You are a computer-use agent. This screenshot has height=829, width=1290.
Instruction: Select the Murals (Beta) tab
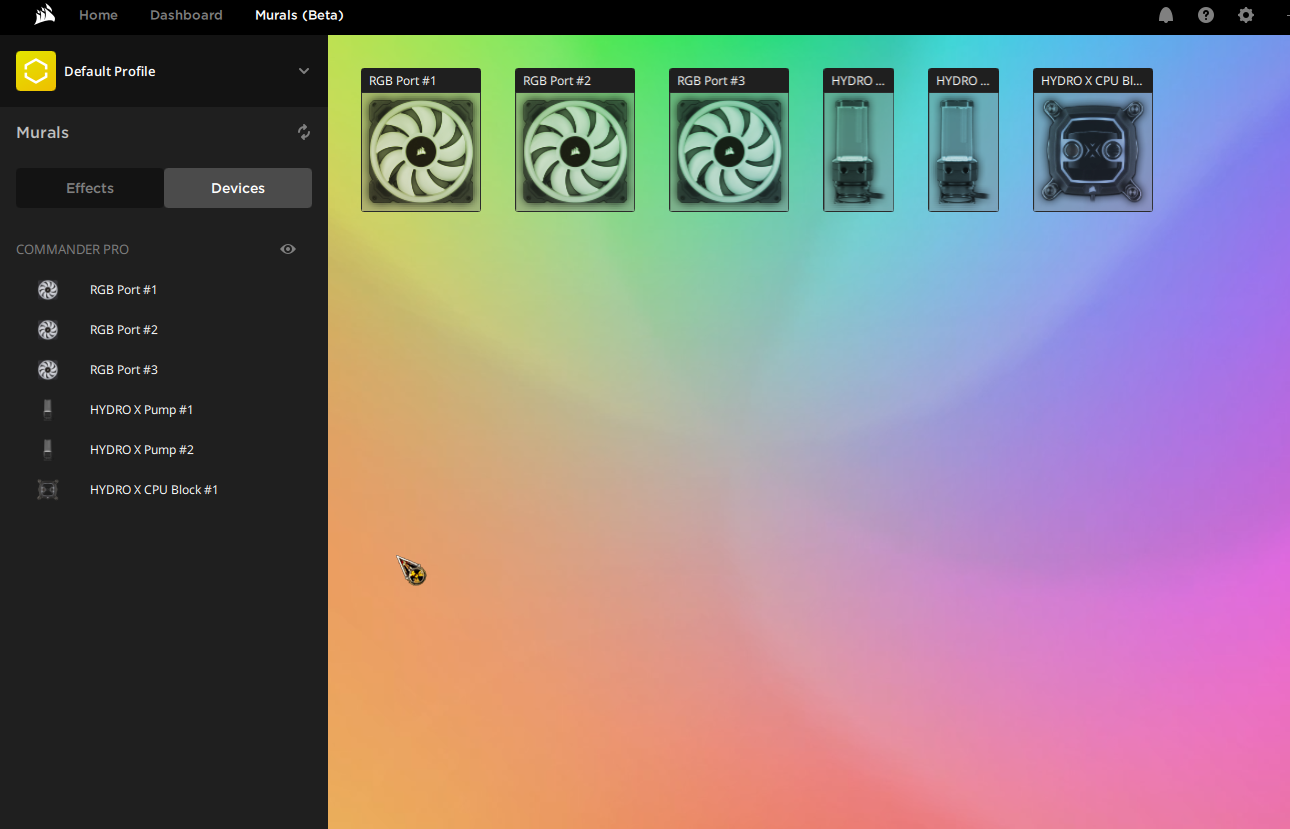299,15
